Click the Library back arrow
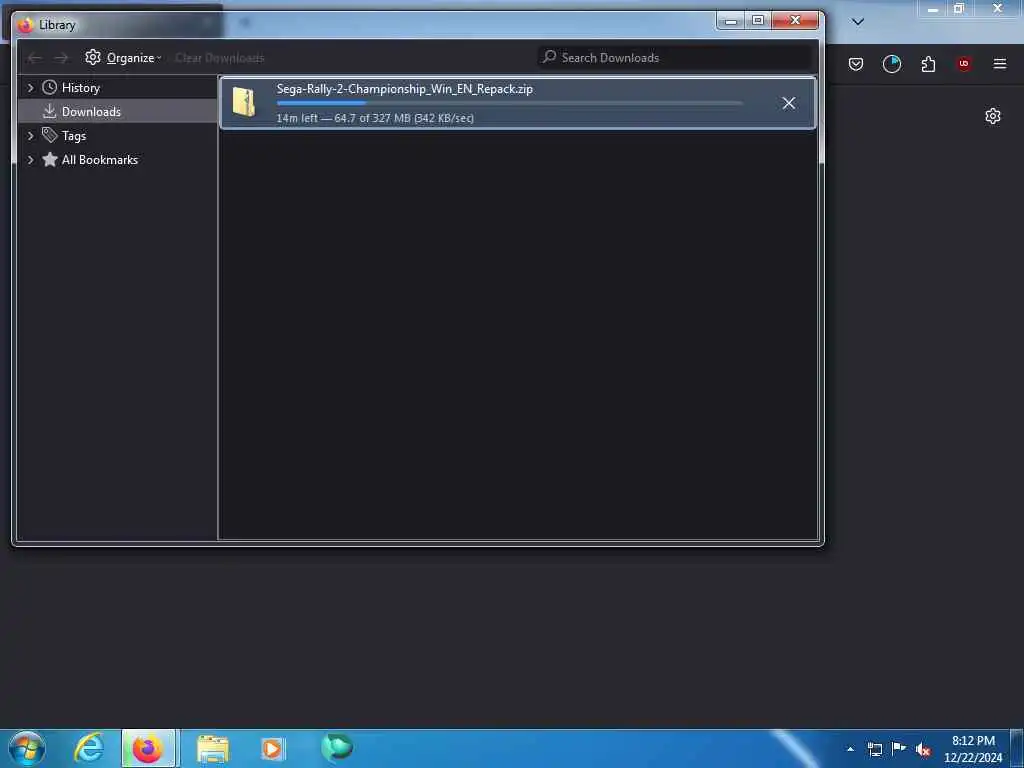Viewport: 1024px width, 768px height. click(34, 58)
